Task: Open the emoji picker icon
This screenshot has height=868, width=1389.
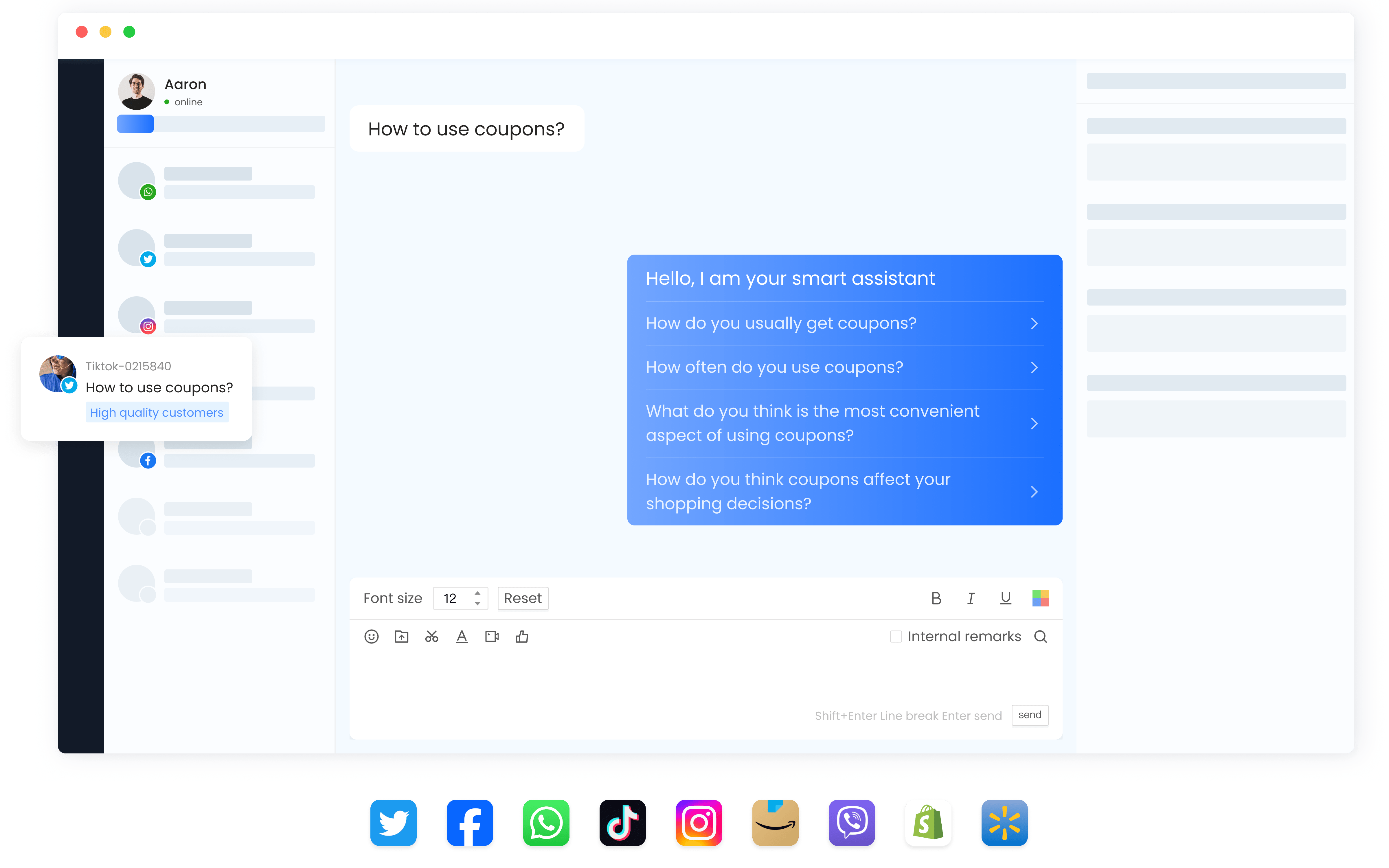Action: pos(371,636)
